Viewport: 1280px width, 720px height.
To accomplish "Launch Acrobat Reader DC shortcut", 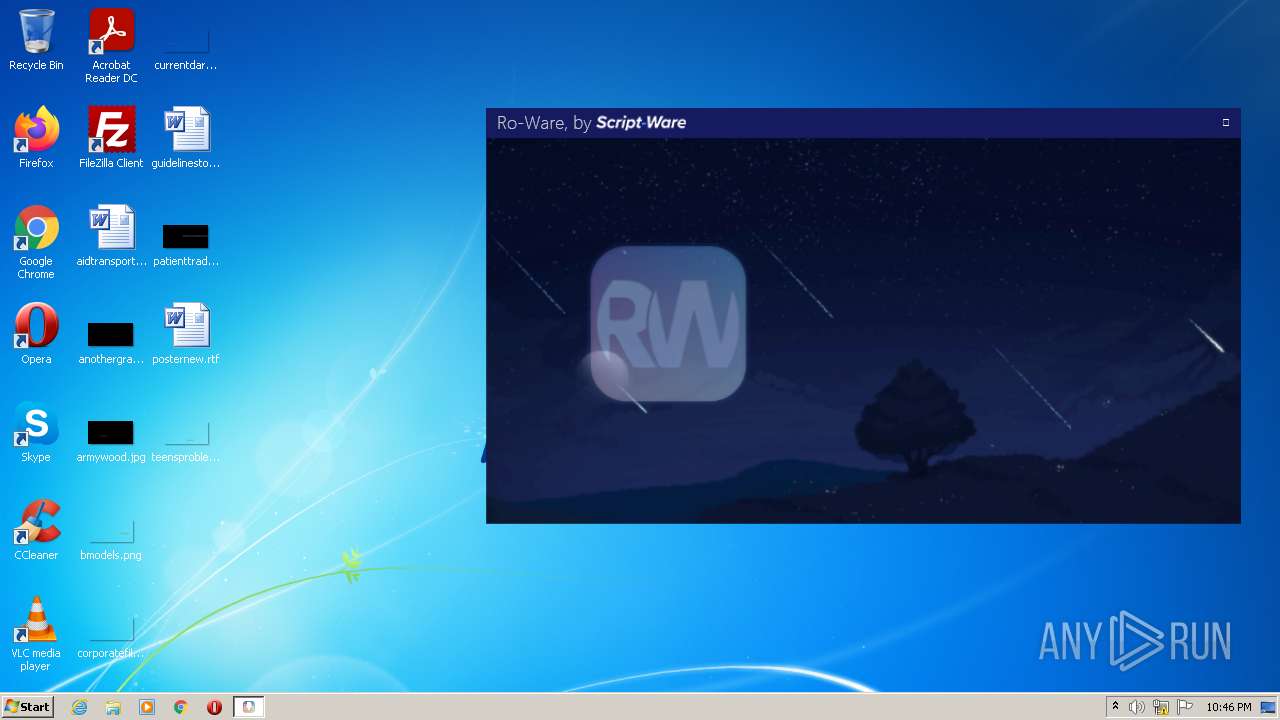I will (x=111, y=46).
